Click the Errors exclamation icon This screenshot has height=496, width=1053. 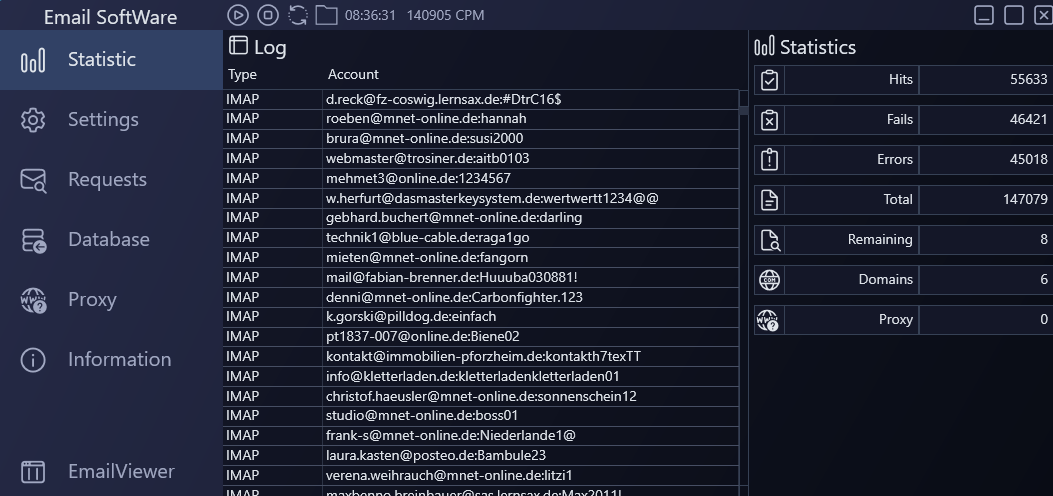click(769, 160)
